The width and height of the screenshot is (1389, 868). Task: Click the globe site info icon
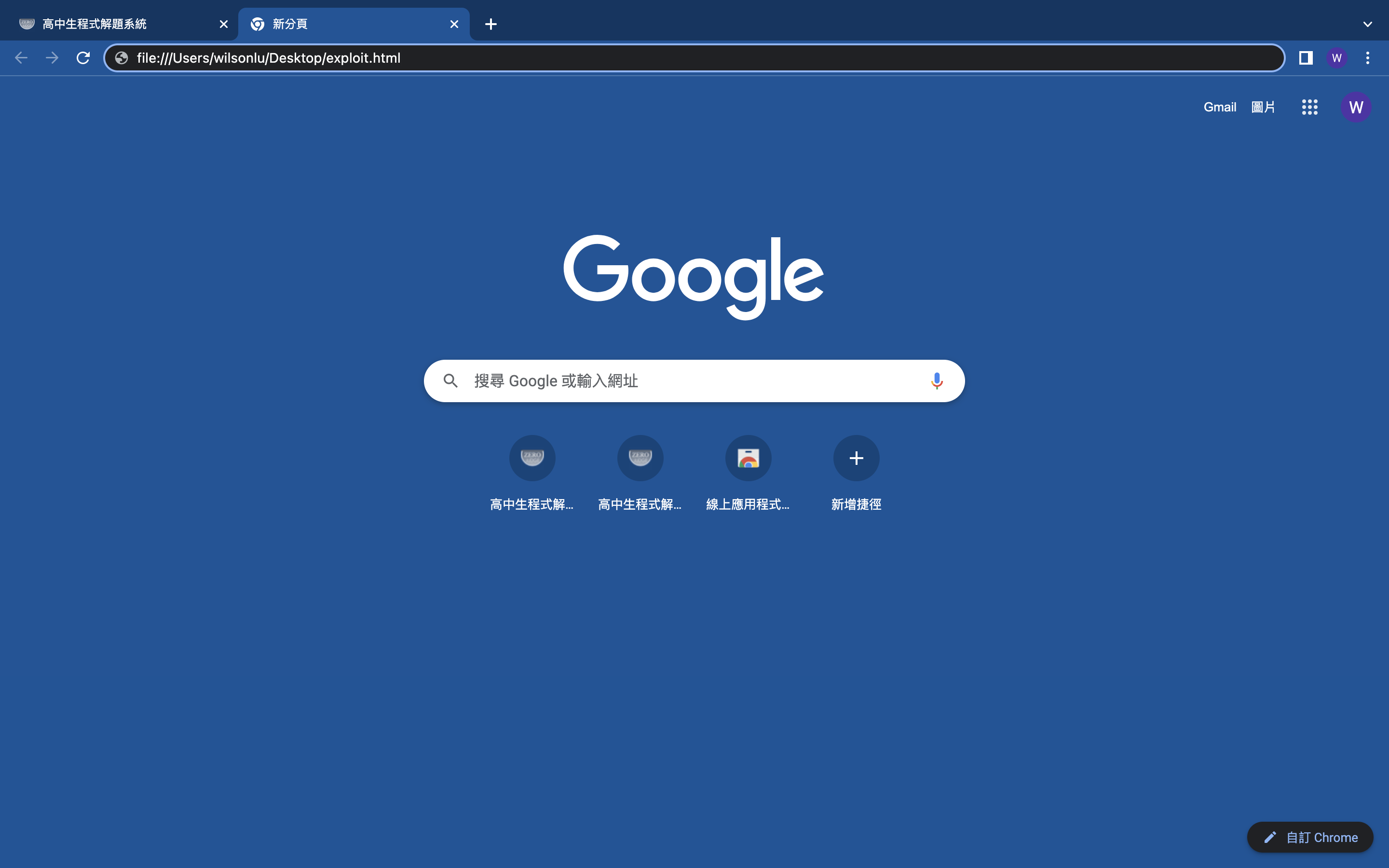[x=122, y=58]
